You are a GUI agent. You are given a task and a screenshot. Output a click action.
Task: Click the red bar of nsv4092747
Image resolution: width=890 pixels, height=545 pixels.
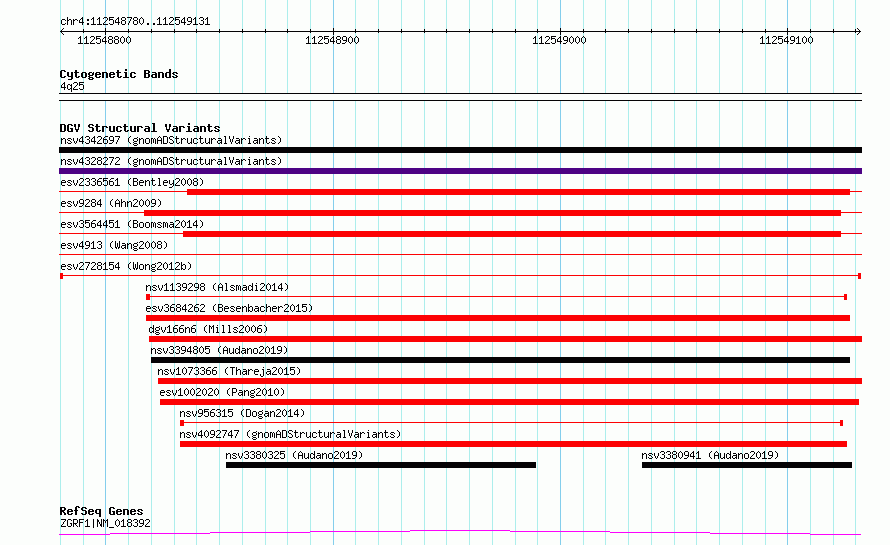tap(513, 444)
